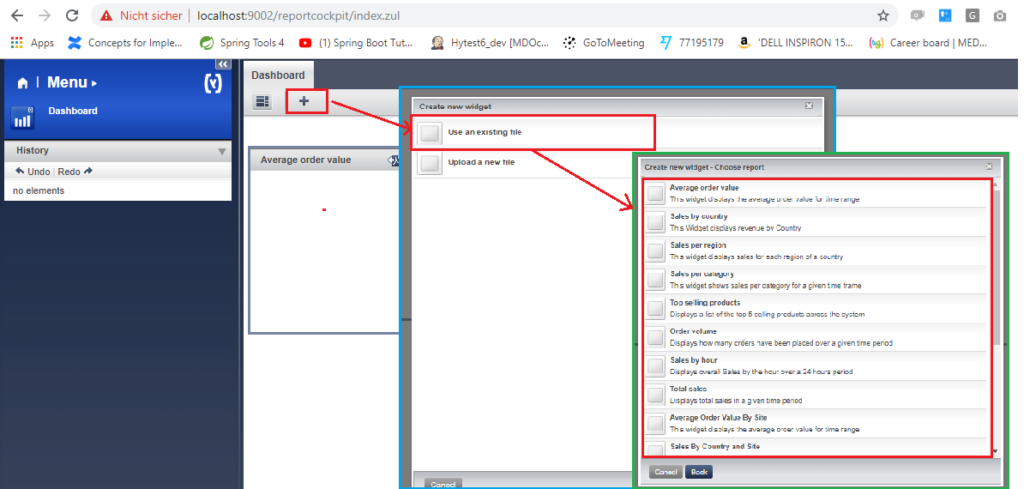Bookmark page with the star icon

pos(883,16)
